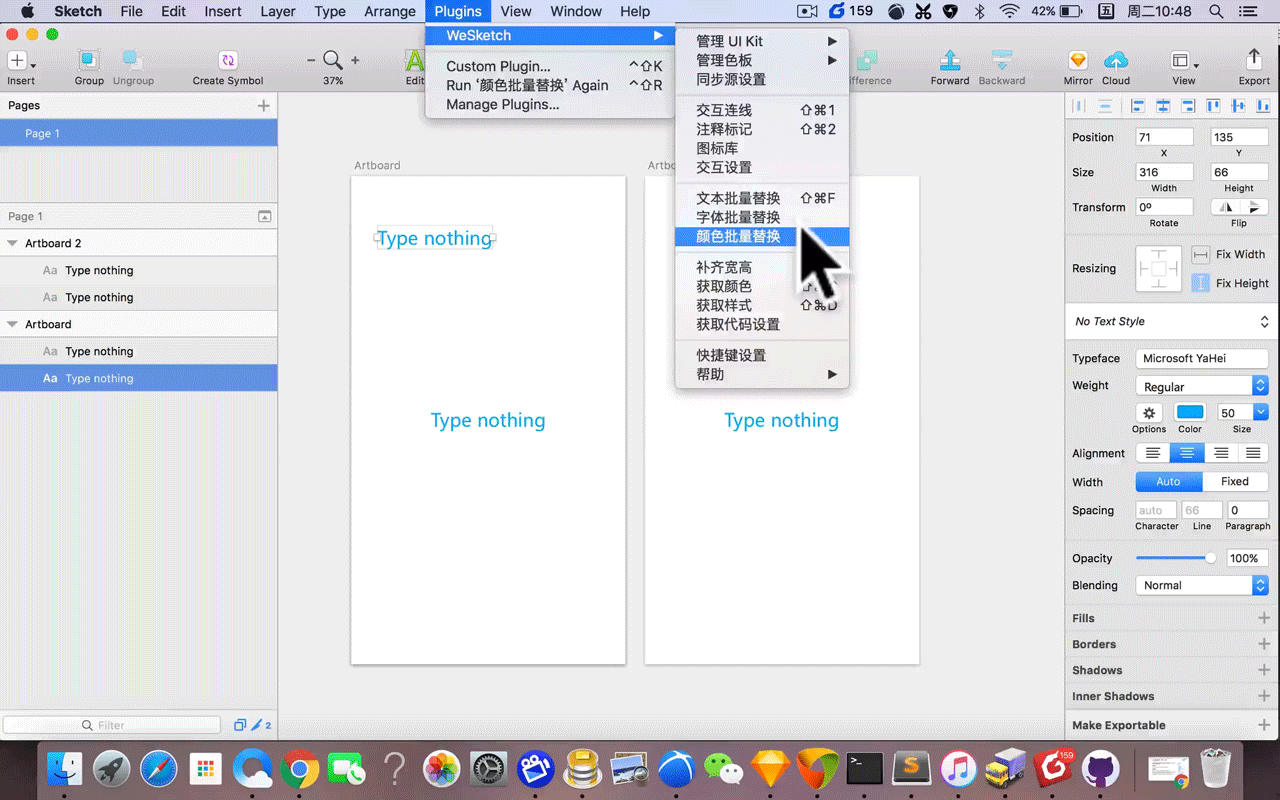Open the blue text Color swatch
This screenshot has width=1280, height=800.
tap(1190, 412)
